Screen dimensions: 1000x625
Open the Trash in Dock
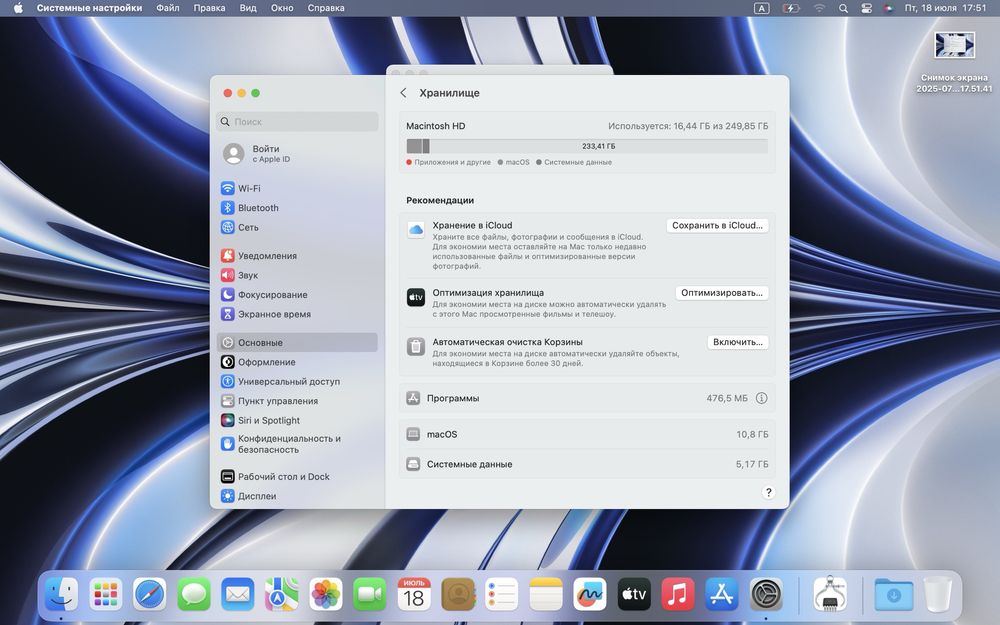point(938,594)
